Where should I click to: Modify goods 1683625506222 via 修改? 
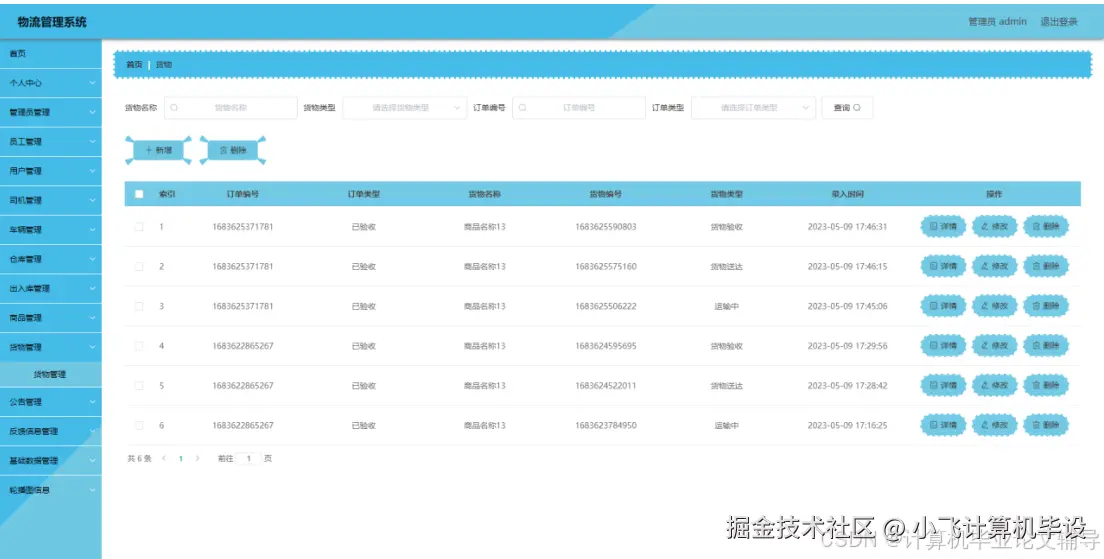994,306
